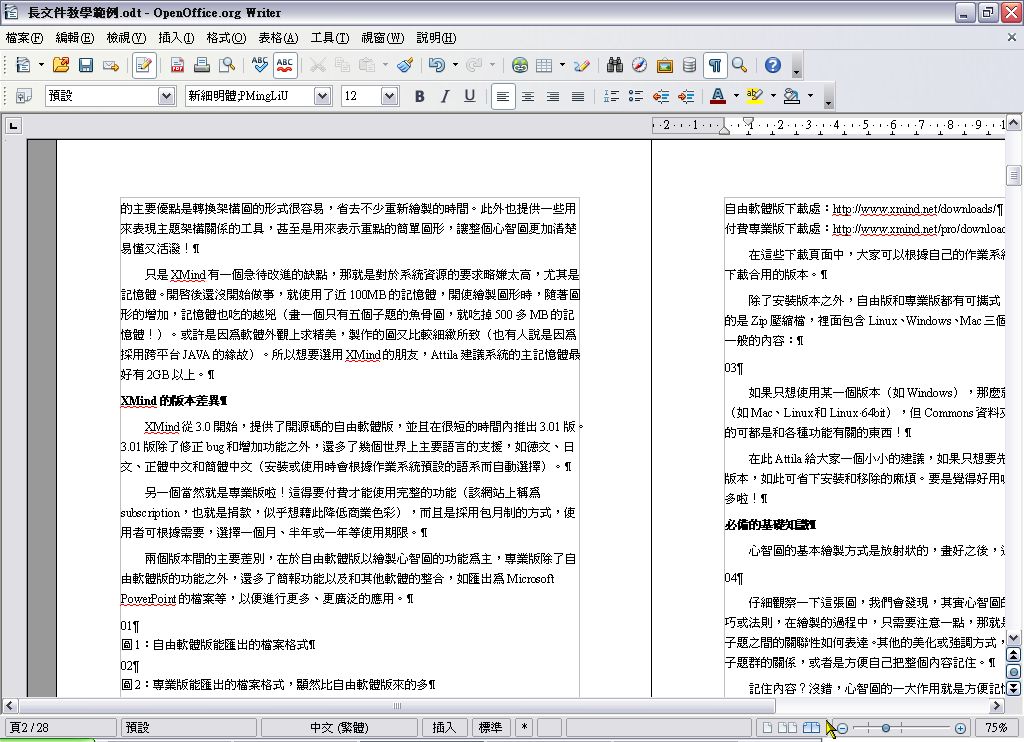
Task: Toggle AutoSpellcheck ABC icon
Action: [285, 65]
